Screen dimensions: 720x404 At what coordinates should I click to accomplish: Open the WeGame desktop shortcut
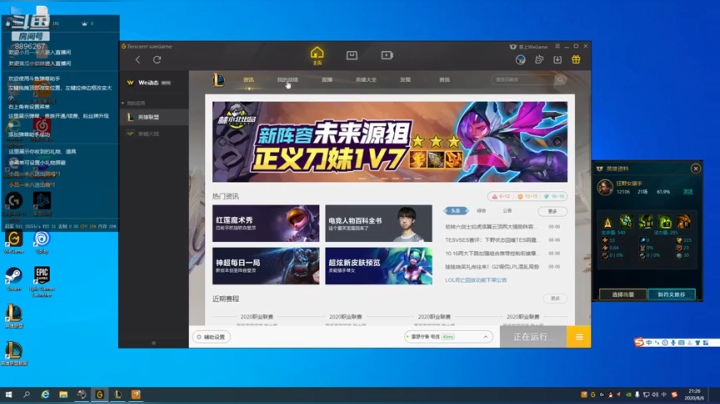(x=14, y=242)
